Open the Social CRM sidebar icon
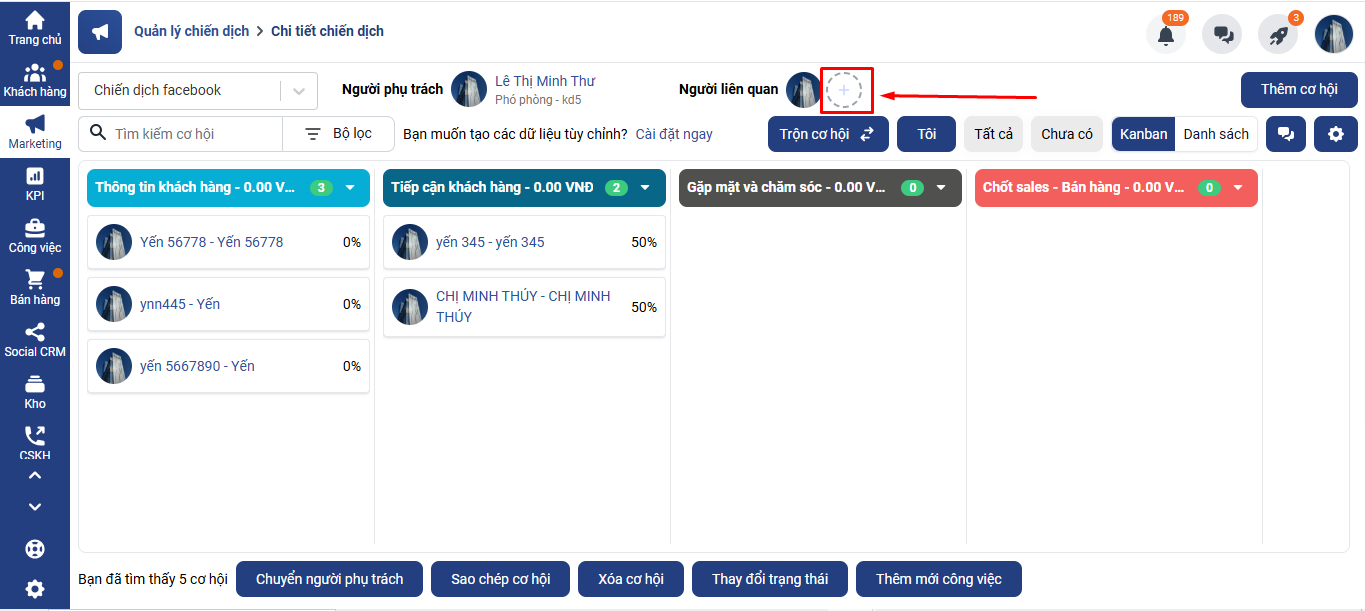The image size is (1365, 611). [35, 339]
